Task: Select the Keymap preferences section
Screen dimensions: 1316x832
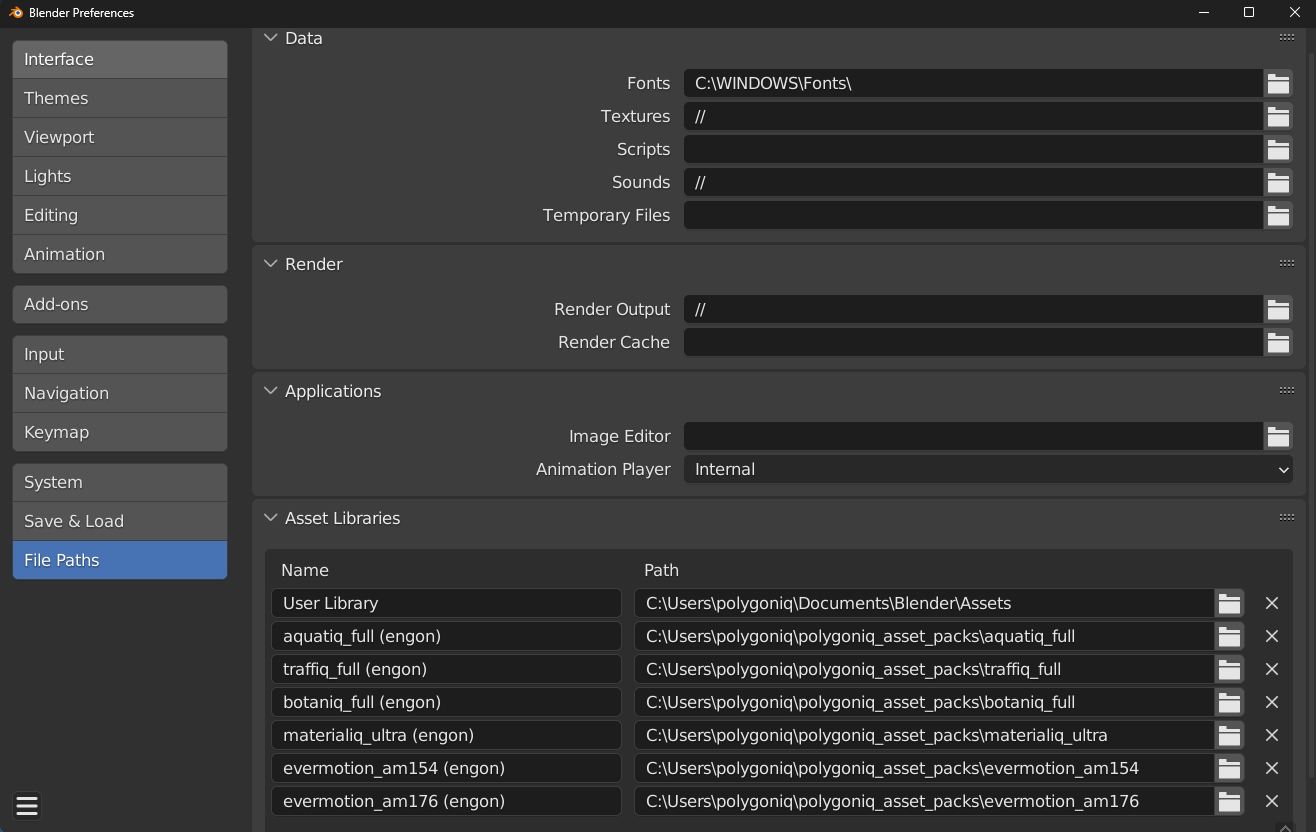Action: 119,432
